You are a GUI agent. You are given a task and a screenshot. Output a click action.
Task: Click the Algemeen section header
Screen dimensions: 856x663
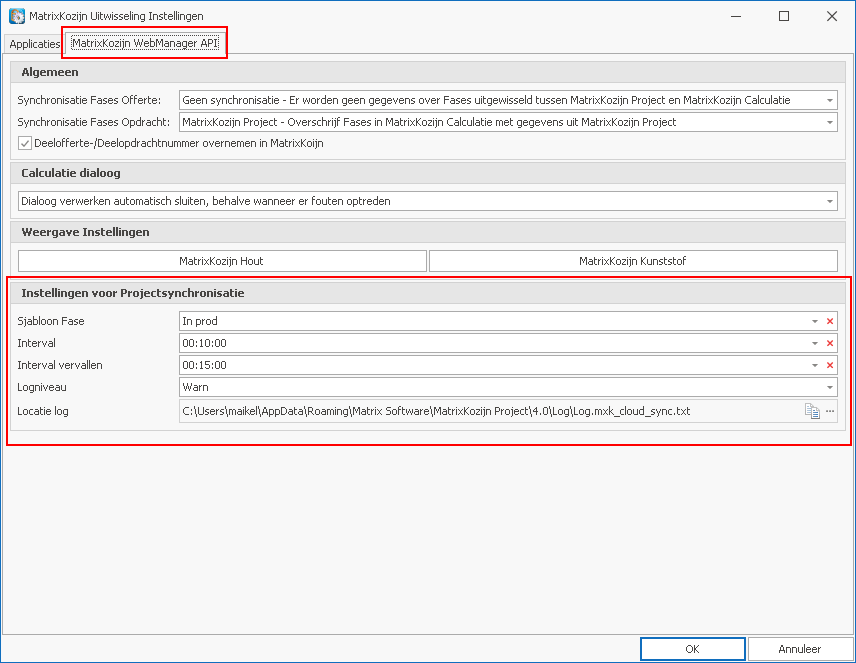(x=428, y=72)
